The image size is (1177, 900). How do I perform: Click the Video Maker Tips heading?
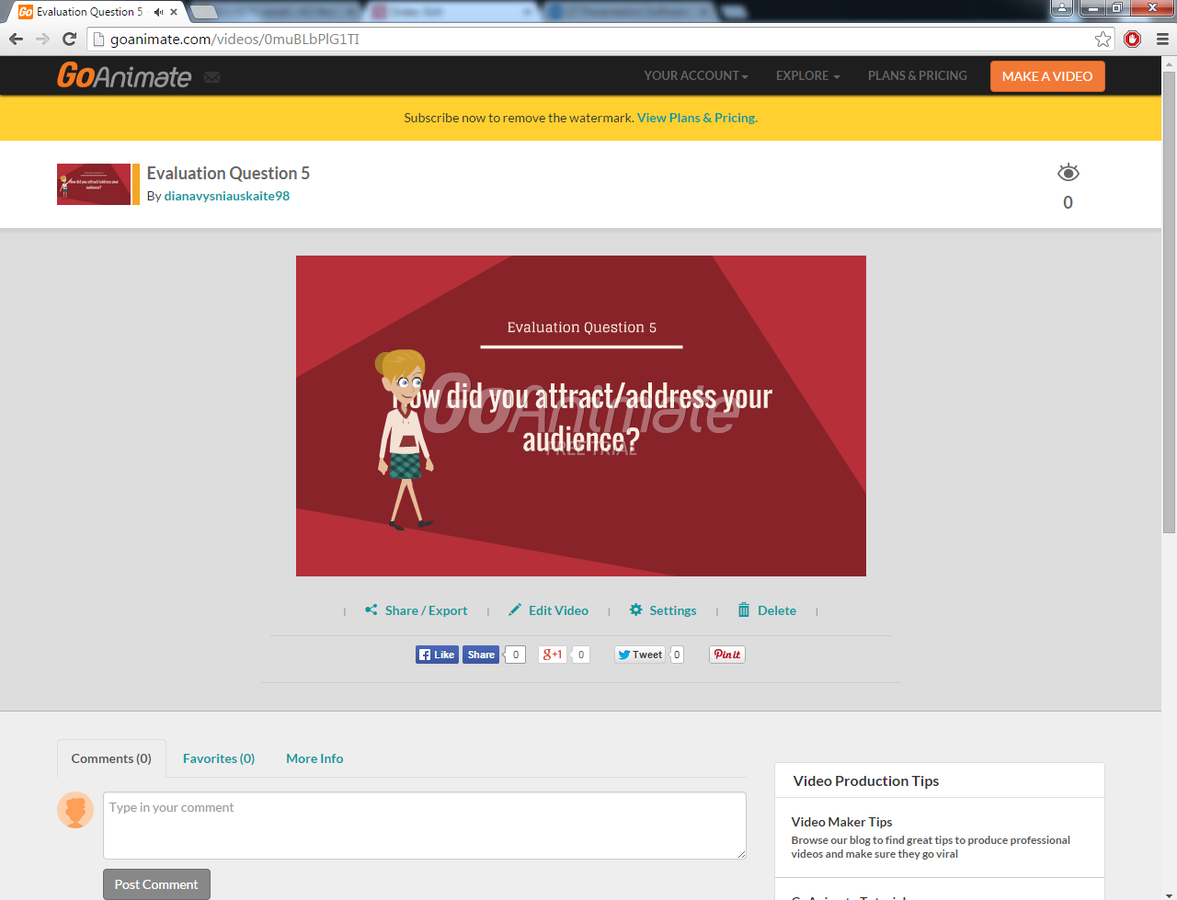(841, 822)
